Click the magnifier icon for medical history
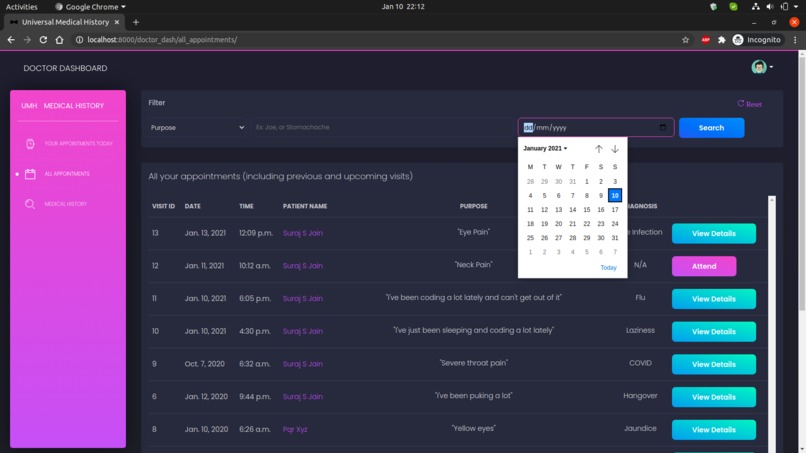 tap(30, 204)
